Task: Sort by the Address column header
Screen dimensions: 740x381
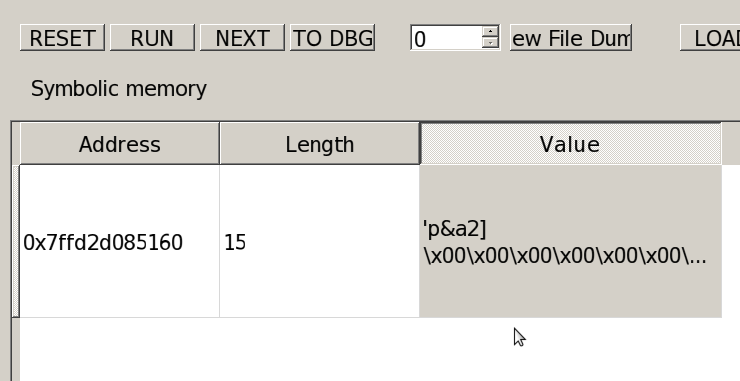Action: coord(119,144)
